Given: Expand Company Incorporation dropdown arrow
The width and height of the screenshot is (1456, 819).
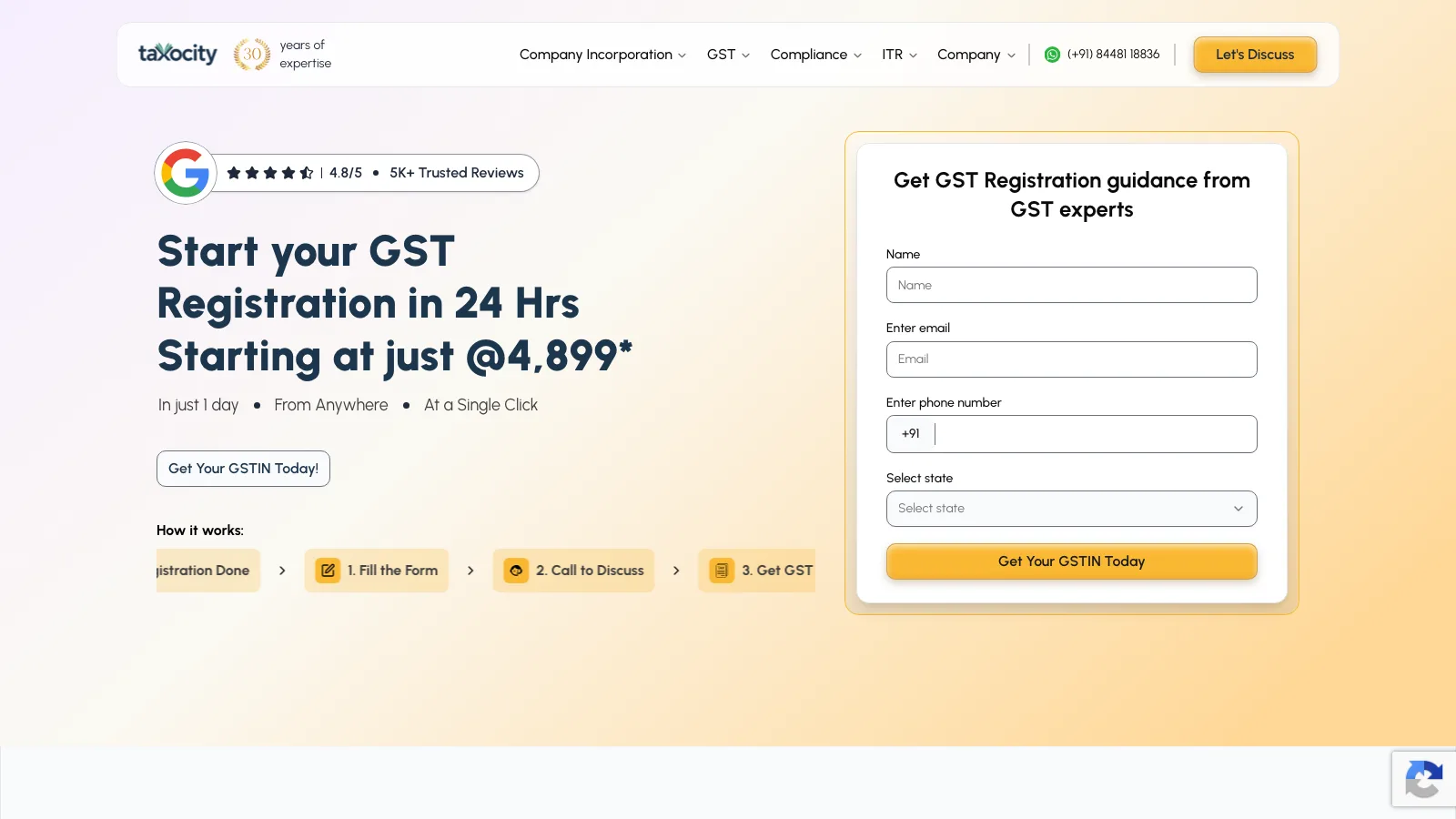Looking at the screenshot, I should tap(682, 56).
